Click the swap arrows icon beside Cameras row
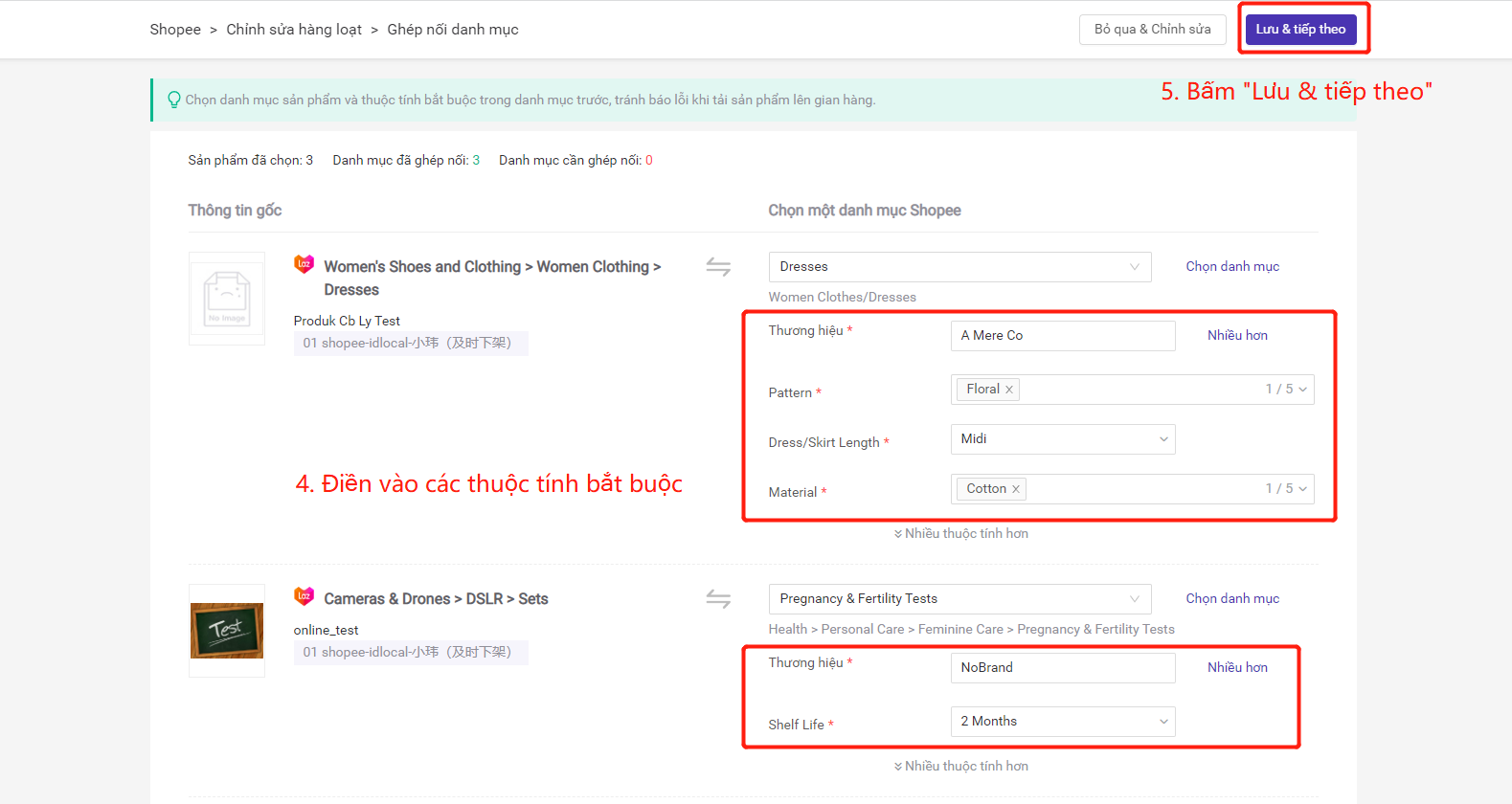Screen dimensions: 1512x804 coord(718,599)
